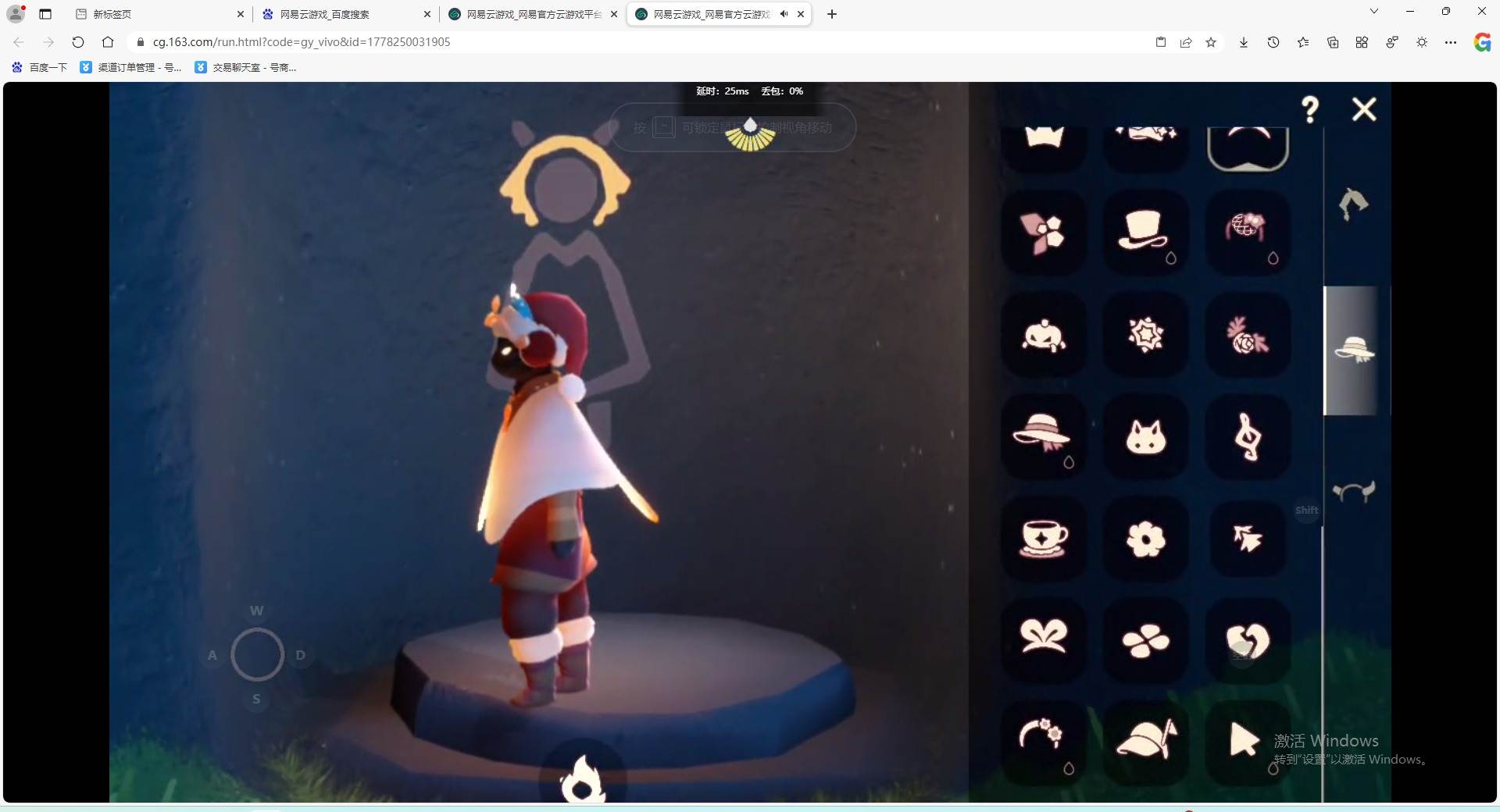The image size is (1500, 812).
Task: Add this page to favorites
Action: coord(1211,42)
